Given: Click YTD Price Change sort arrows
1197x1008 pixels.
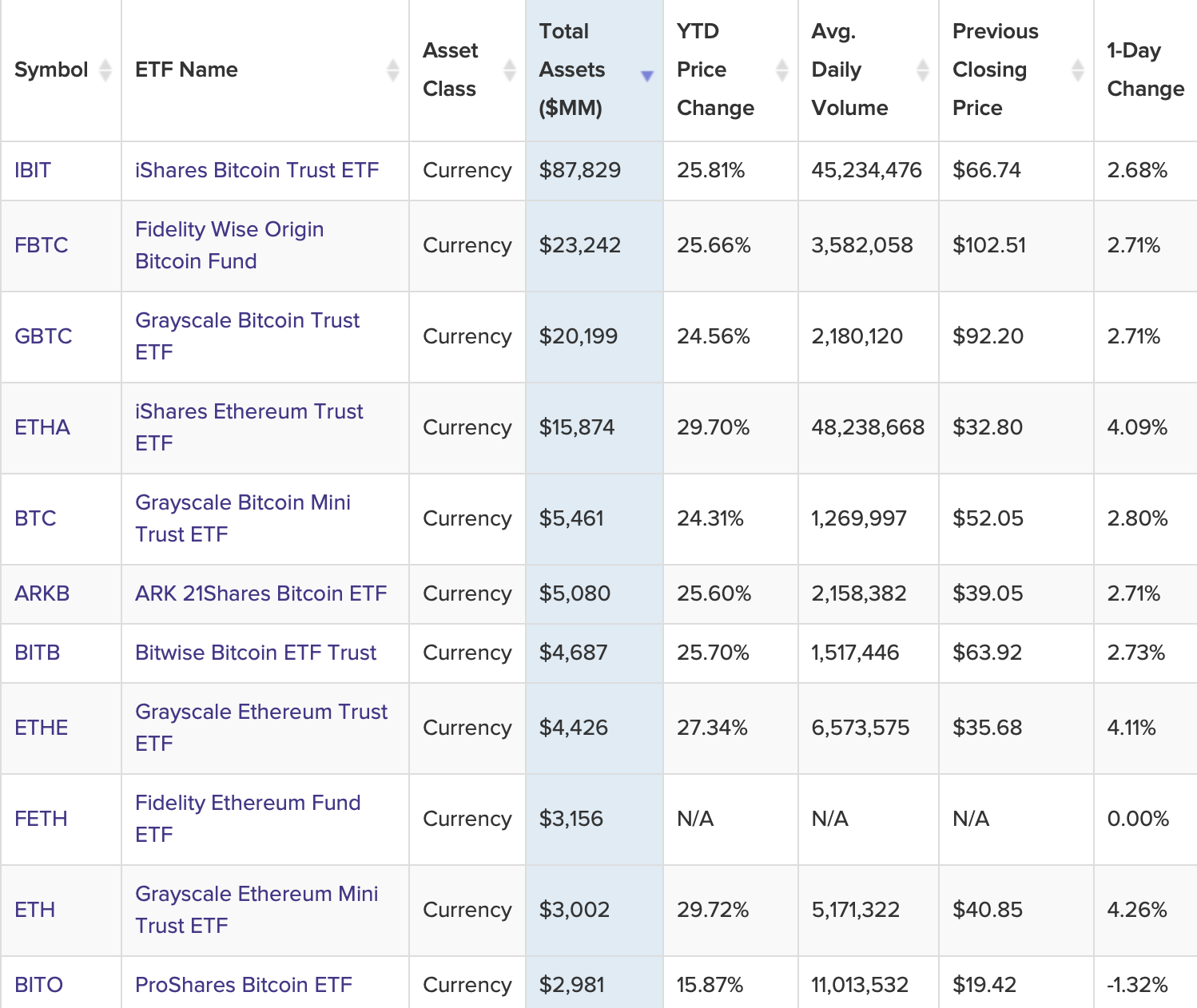Looking at the screenshot, I should click(782, 70).
